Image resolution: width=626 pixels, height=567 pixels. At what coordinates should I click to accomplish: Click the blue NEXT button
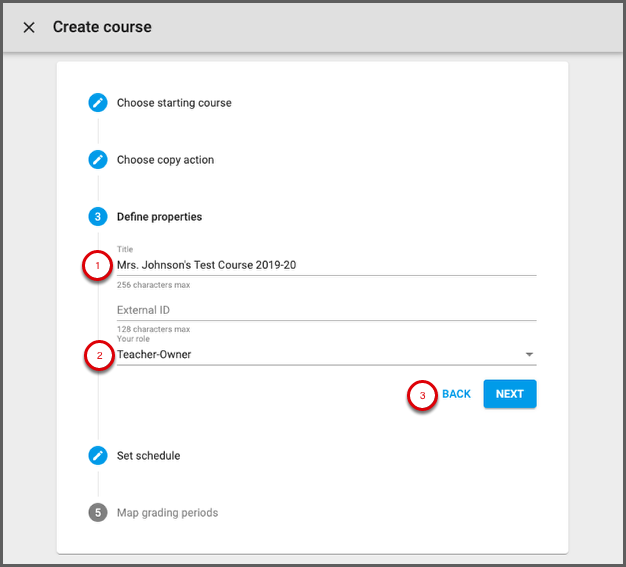[510, 394]
